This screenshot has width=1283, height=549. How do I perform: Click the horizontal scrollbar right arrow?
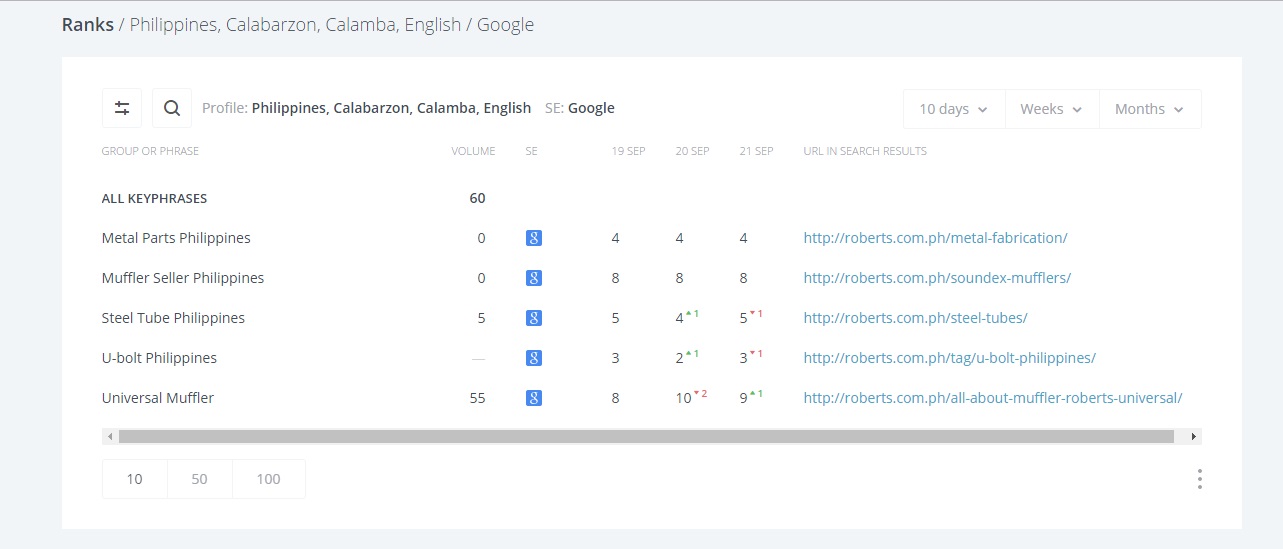click(1193, 437)
